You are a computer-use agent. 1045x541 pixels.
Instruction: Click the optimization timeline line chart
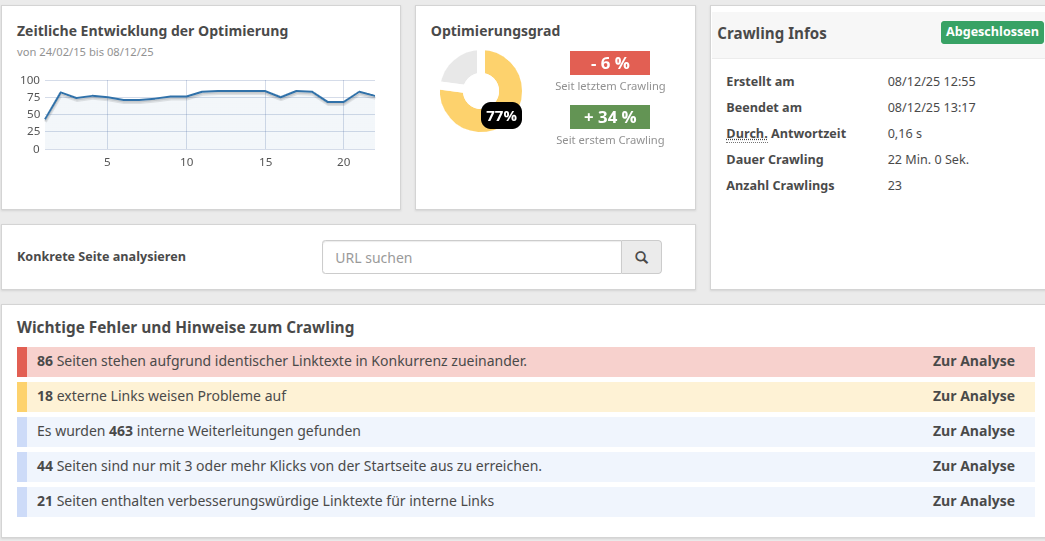click(x=210, y=110)
